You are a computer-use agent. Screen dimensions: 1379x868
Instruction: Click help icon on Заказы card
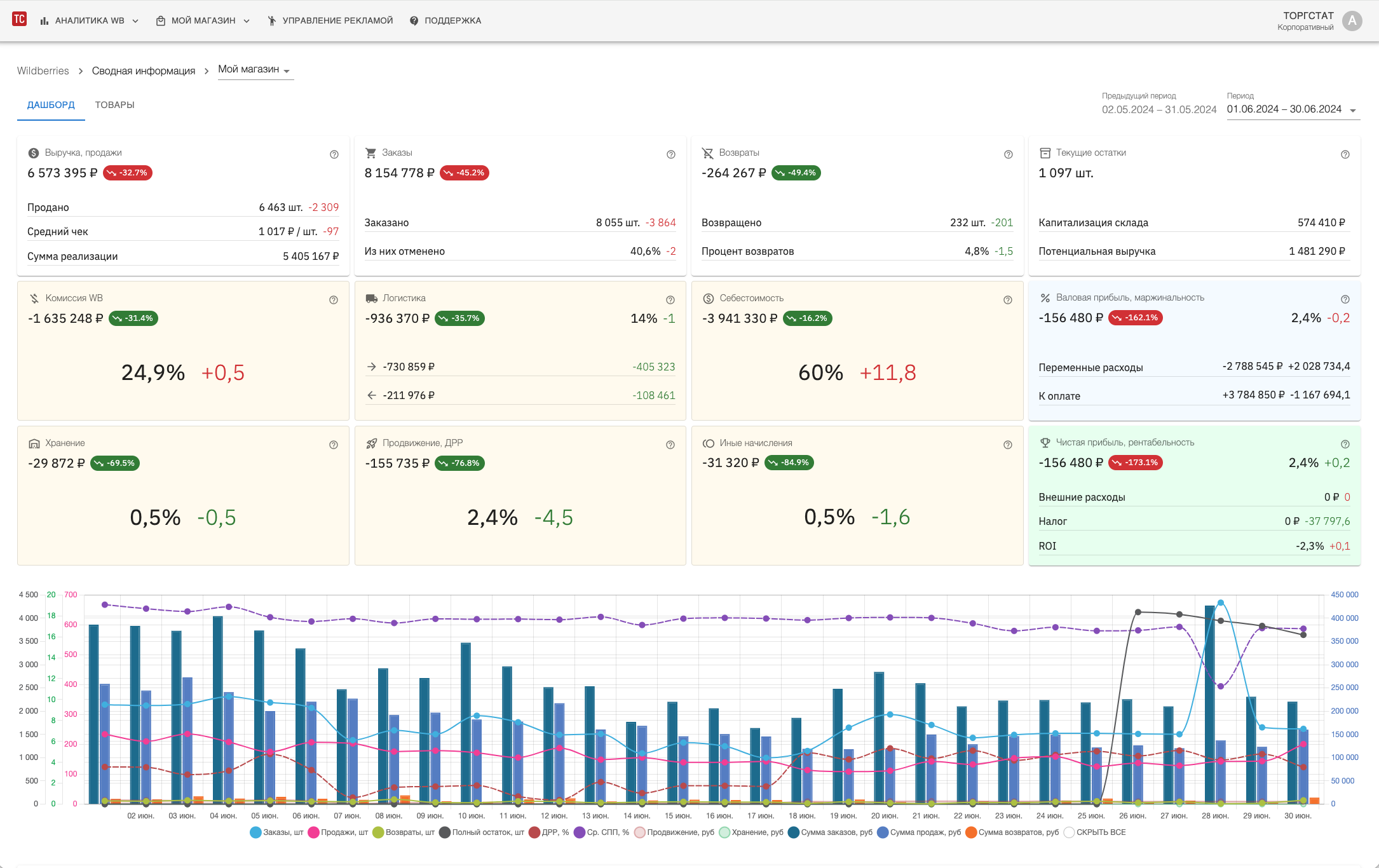coord(670,154)
